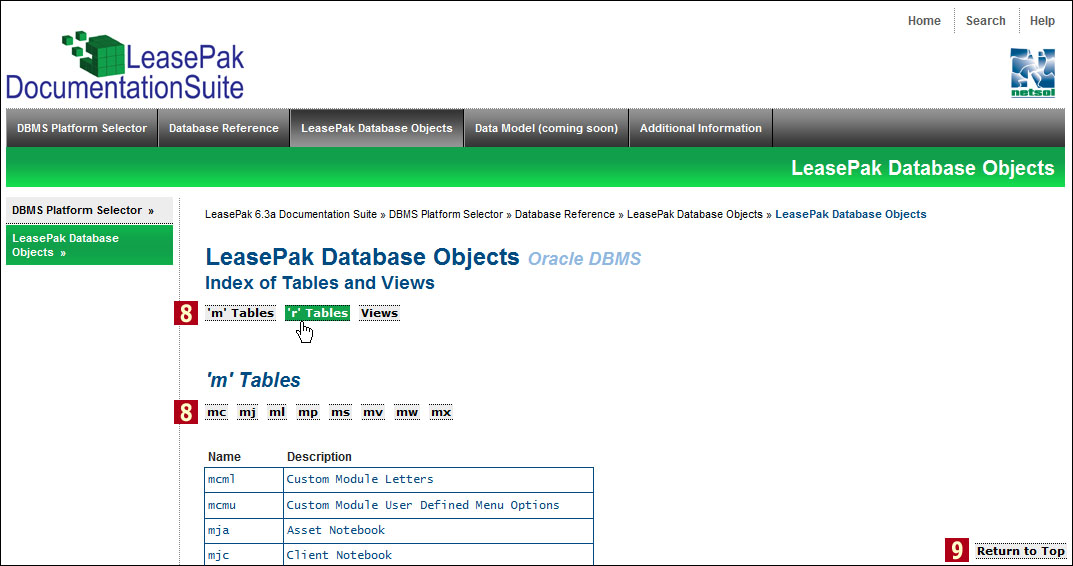Screen dimensions: 1073x566
Task: Jump to the mx tables anchor
Action: click(x=441, y=412)
